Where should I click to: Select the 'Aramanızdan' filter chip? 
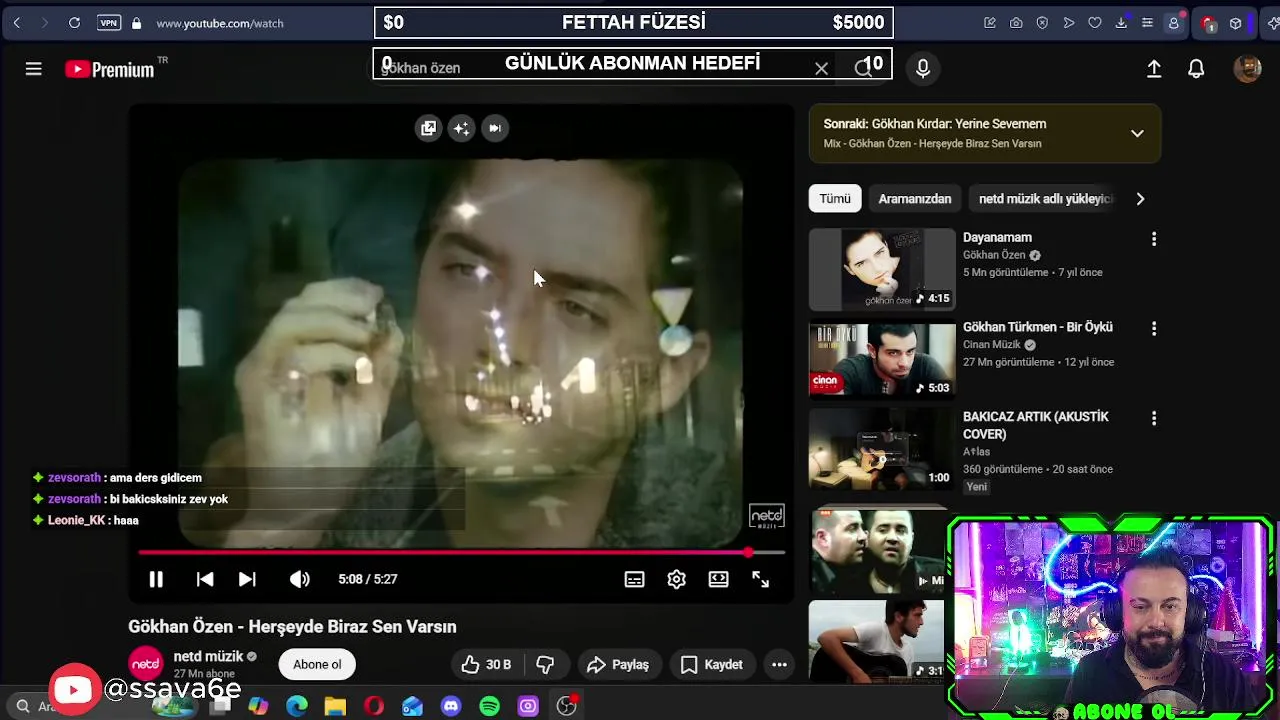915,199
